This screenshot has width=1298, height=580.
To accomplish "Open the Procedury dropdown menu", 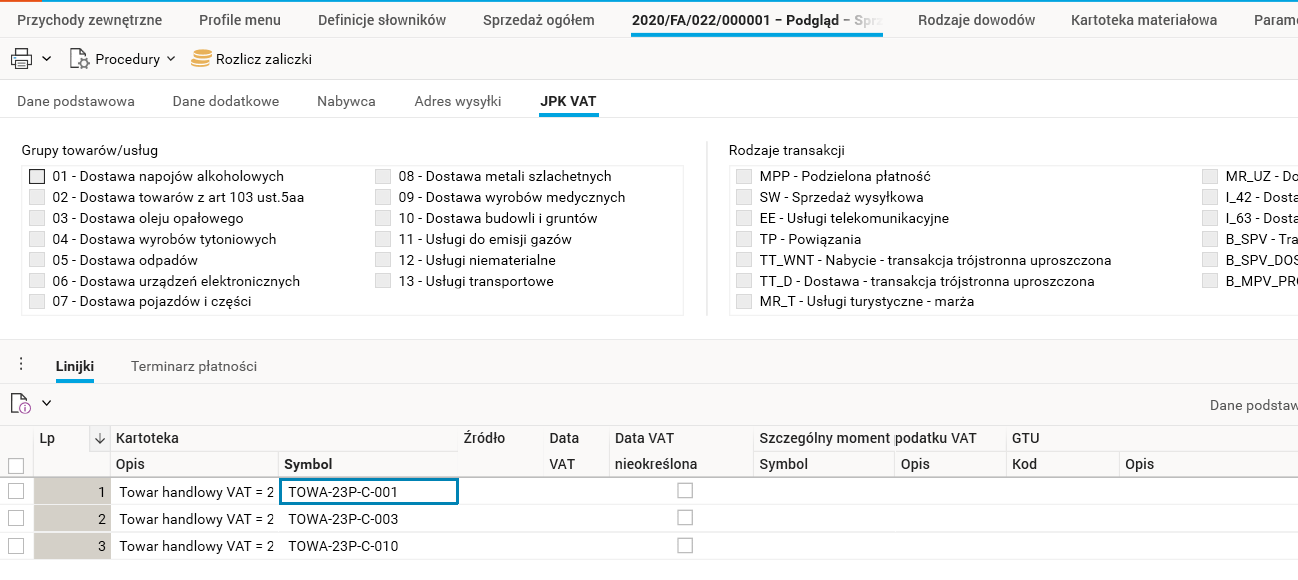I will pos(171,59).
